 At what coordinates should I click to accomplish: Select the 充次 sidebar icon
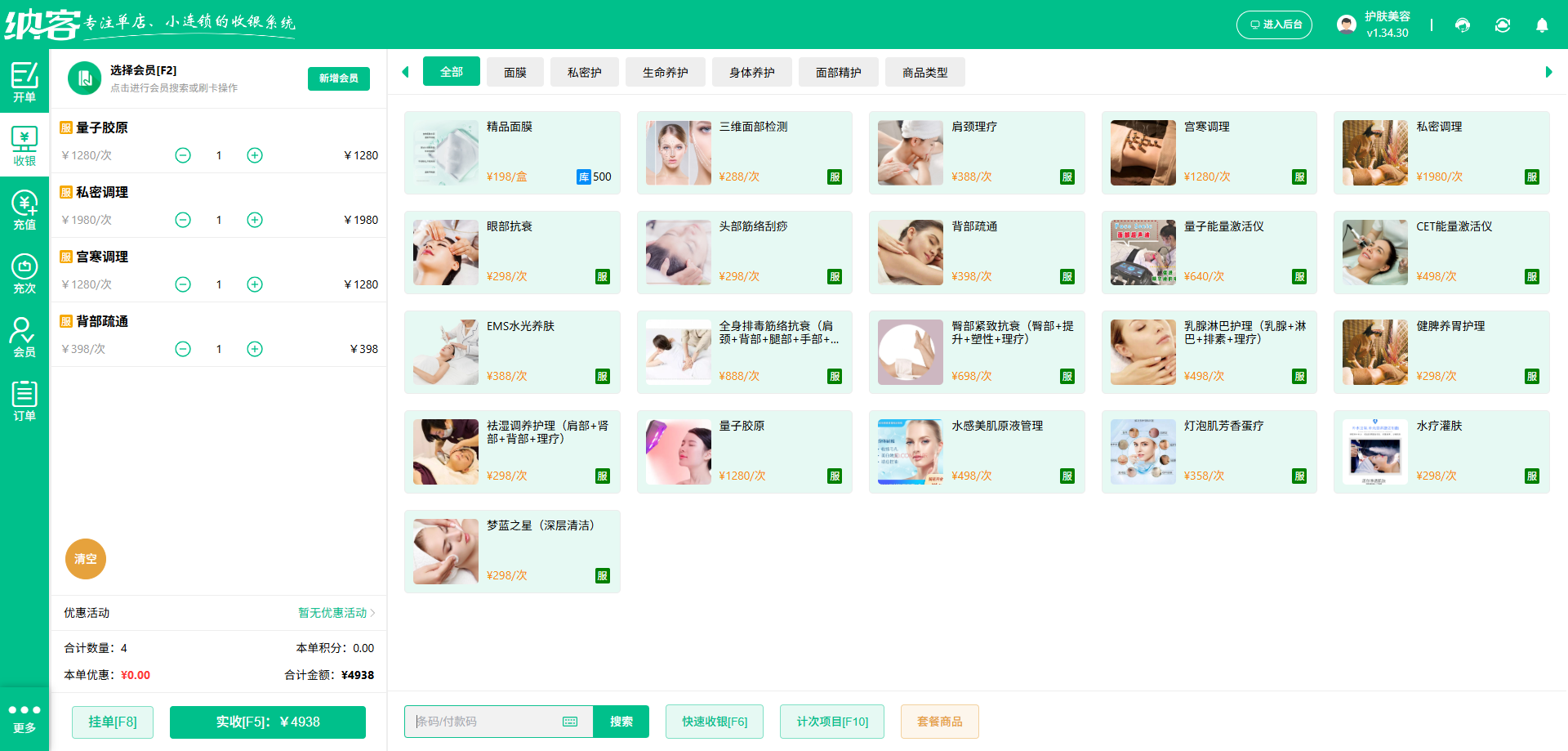24,274
